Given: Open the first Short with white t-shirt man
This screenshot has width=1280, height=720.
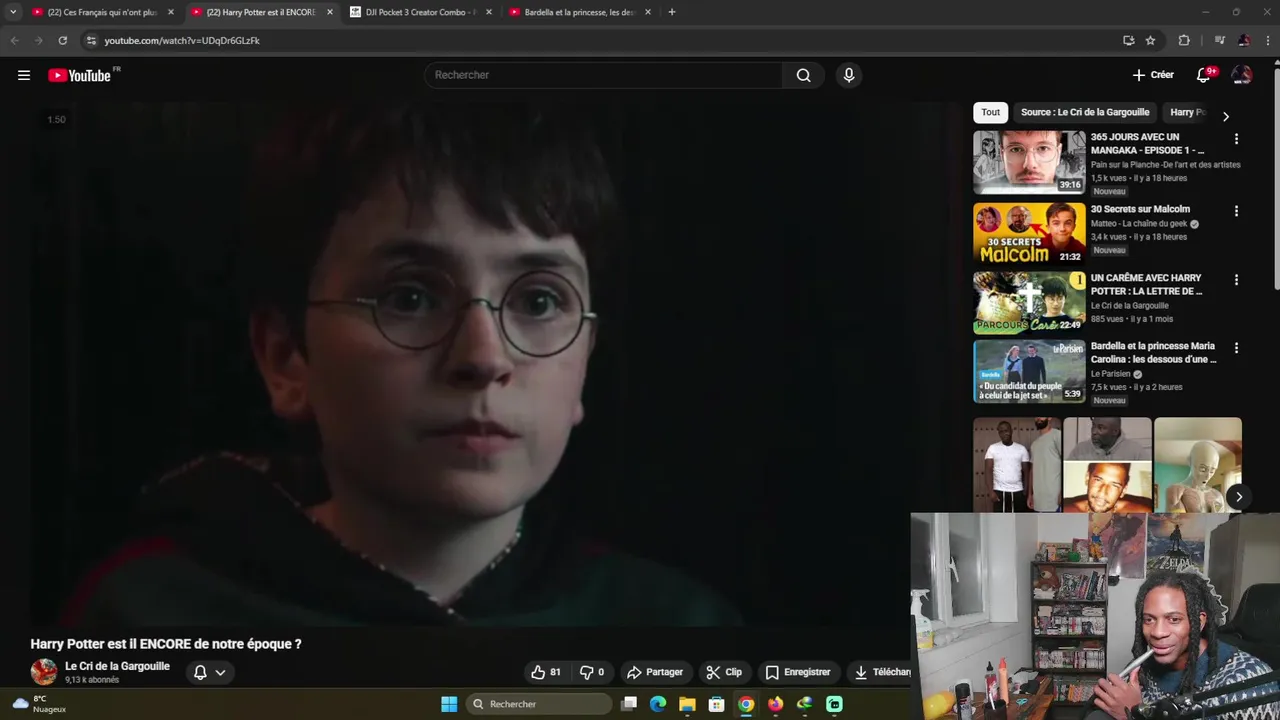Looking at the screenshot, I should tap(1017, 465).
